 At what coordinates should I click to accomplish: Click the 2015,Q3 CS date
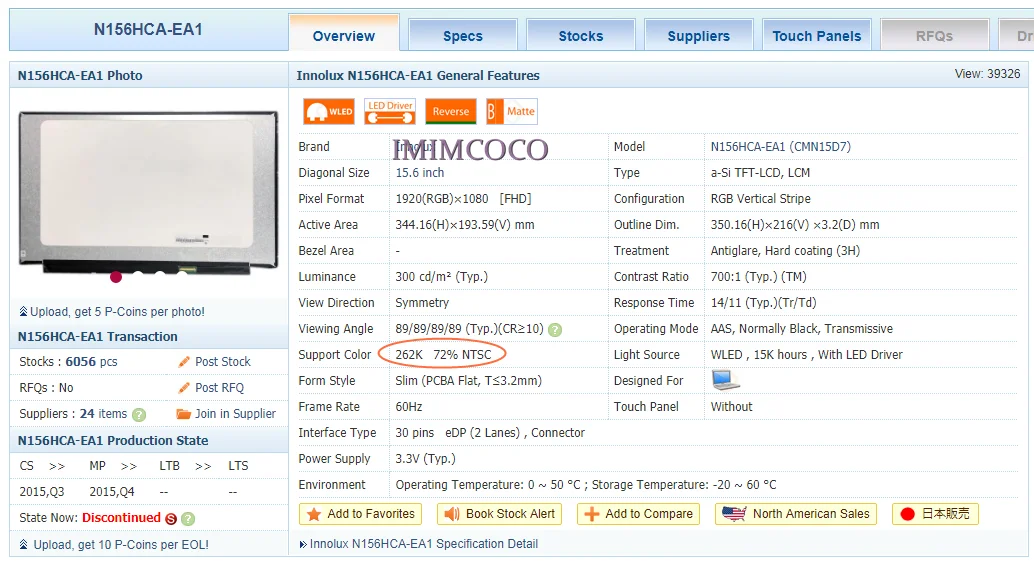point(42,492)
